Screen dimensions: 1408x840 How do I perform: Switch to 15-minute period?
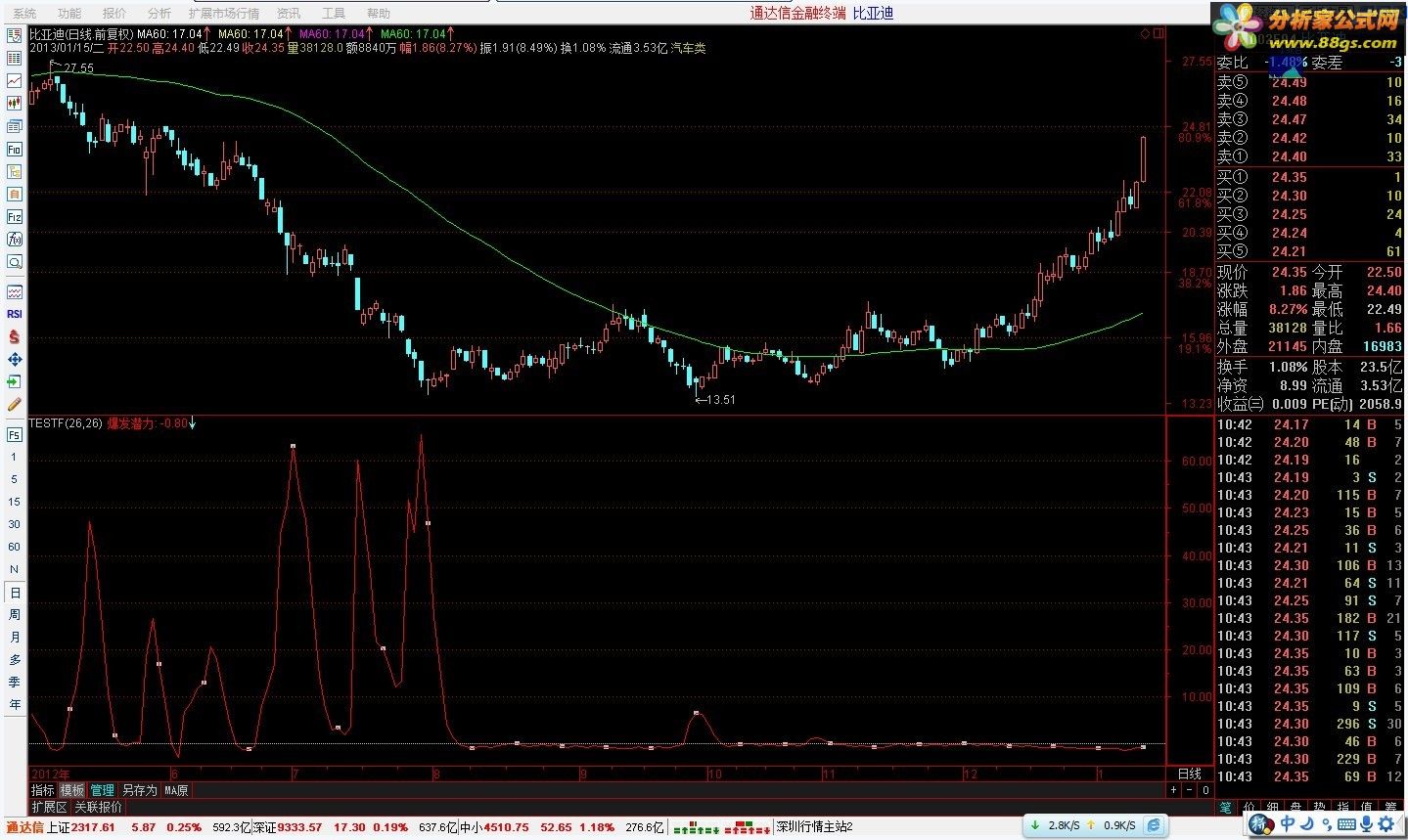tap(14, 502)
